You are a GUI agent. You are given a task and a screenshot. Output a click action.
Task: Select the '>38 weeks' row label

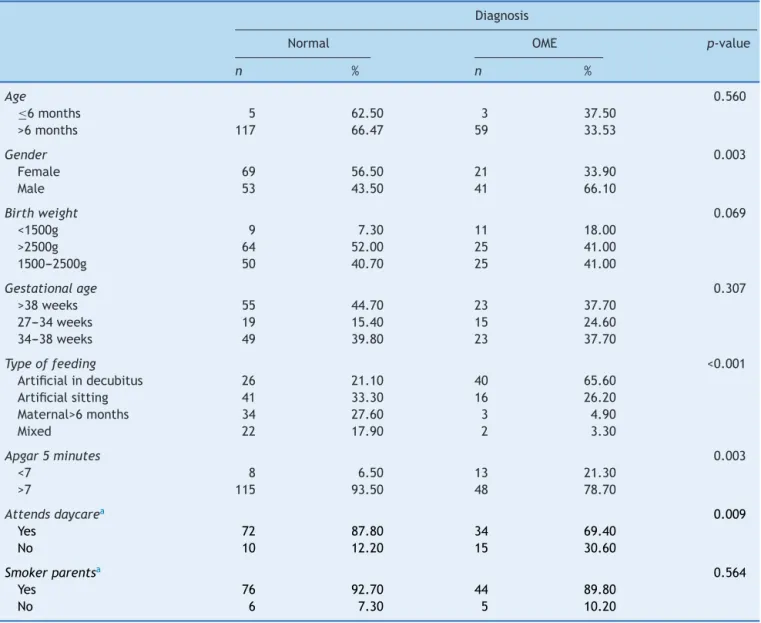48,305
